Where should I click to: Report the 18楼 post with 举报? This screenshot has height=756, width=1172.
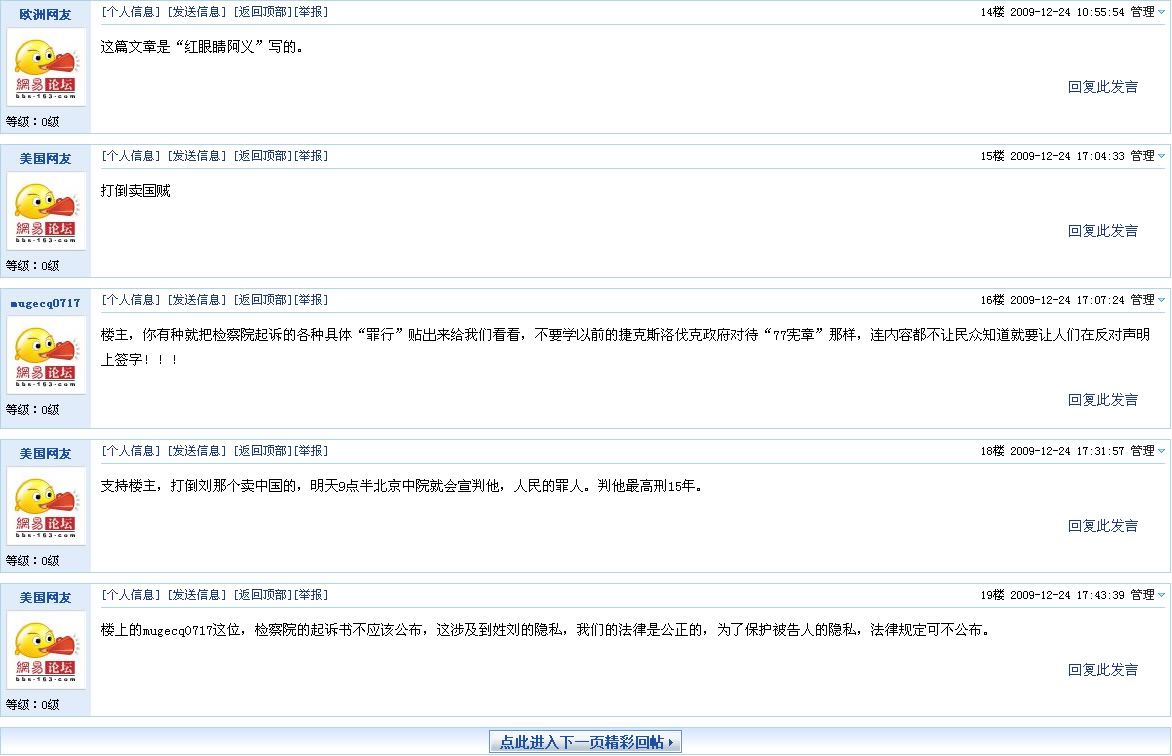pyautogui.click(x=311, y=451)
